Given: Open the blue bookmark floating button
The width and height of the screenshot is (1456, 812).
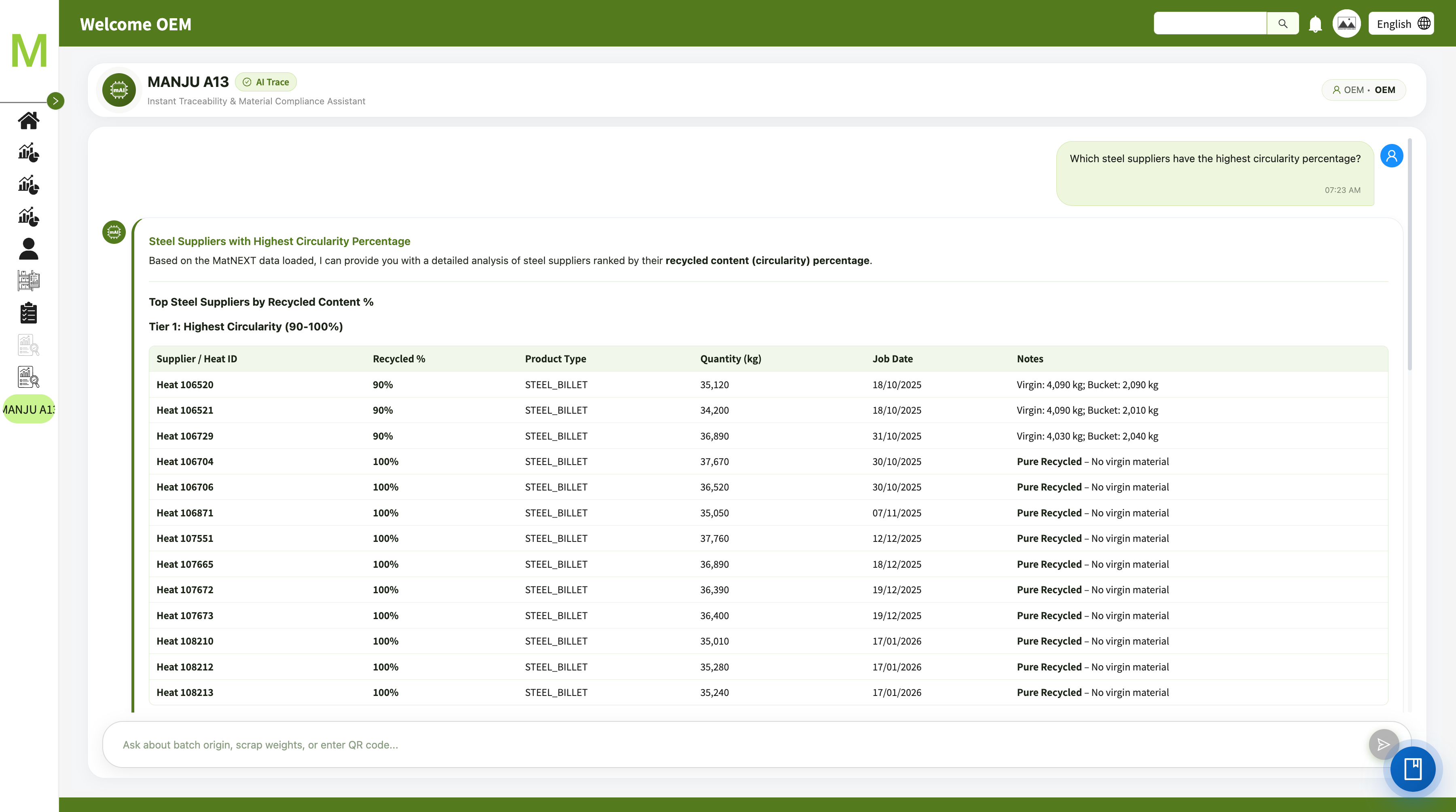Looking at the screenshot, I should [1412, 769].
